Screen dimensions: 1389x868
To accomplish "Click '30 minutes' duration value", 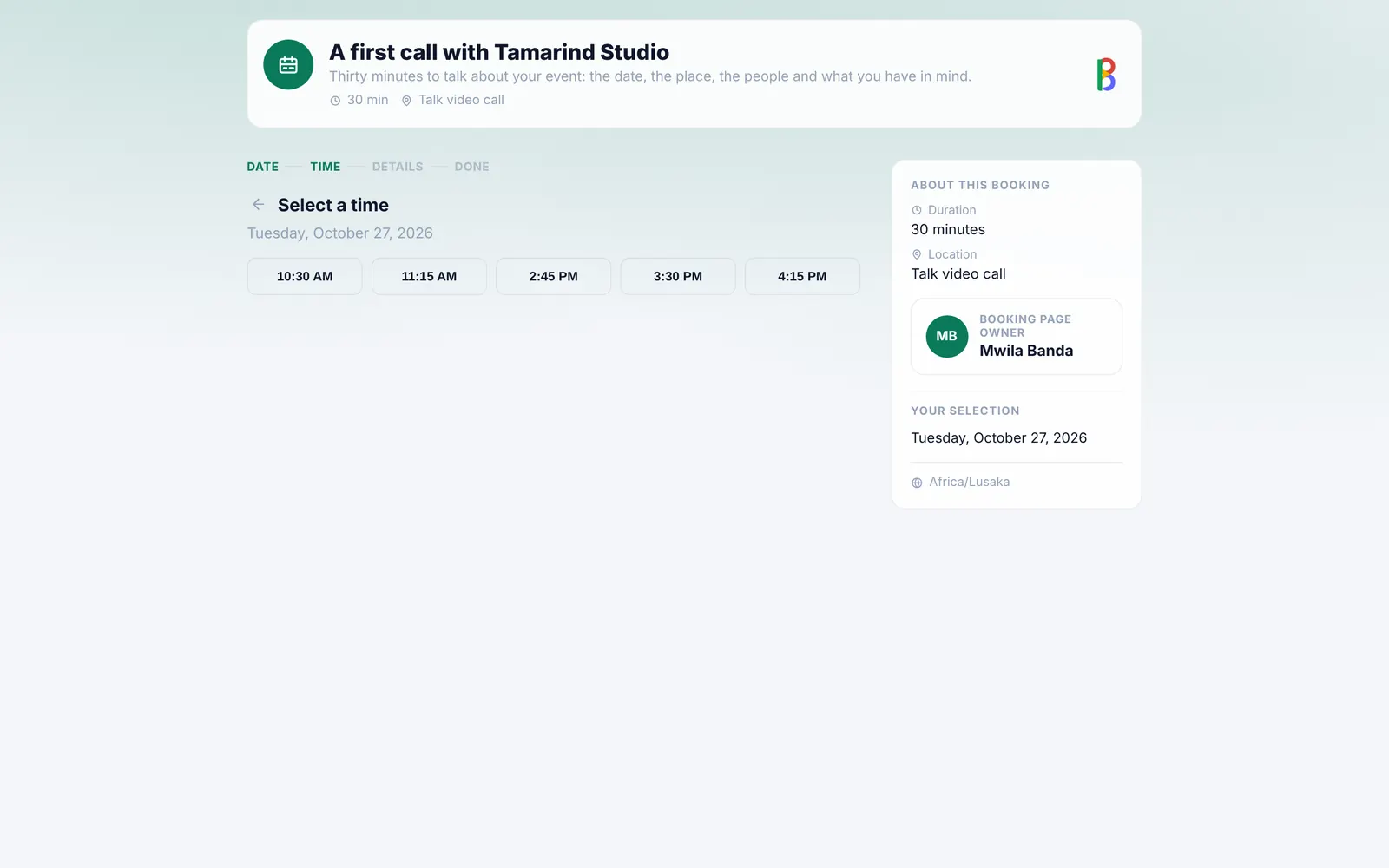I will (x=948, y=229).
